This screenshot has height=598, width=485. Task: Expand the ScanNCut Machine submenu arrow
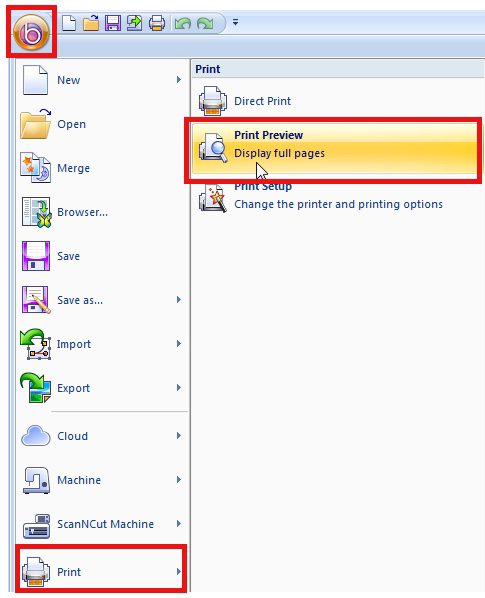click(x=179, y=524)
